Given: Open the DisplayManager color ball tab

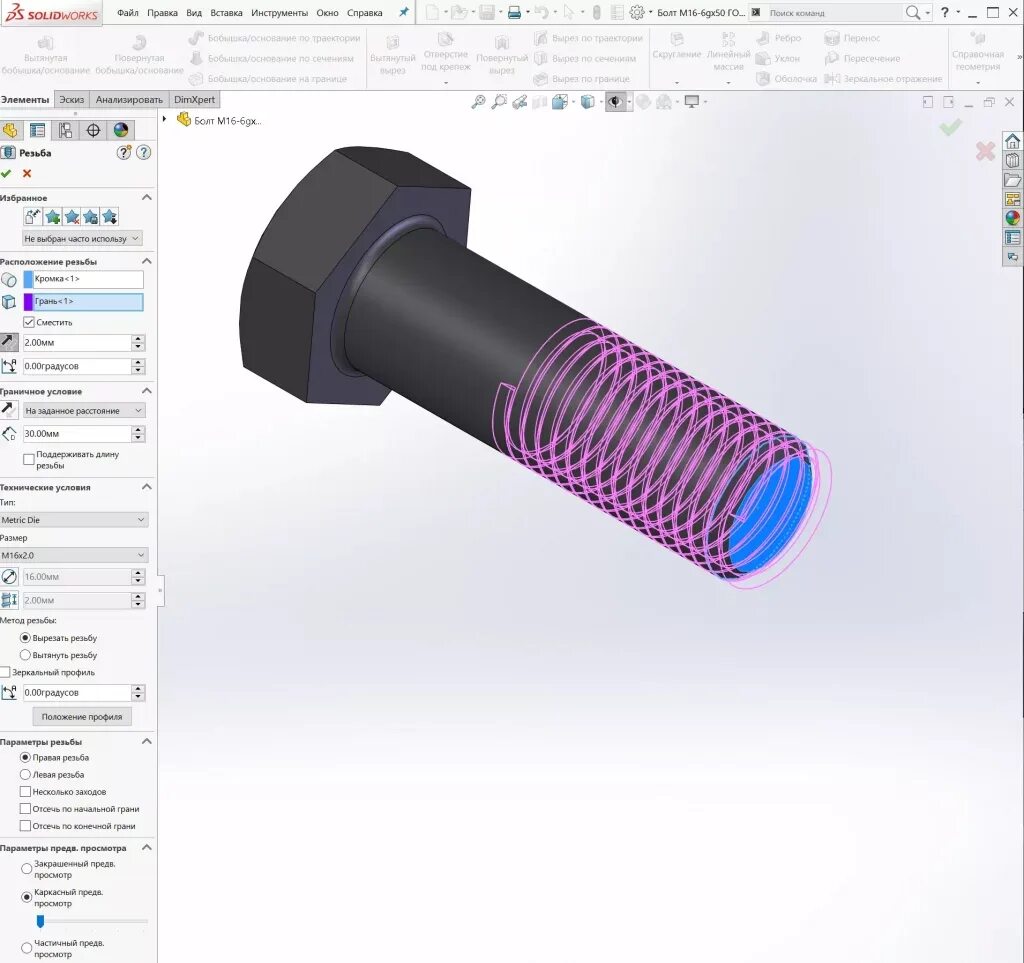Looking at the screenshot, I should (x=121, y=130).
